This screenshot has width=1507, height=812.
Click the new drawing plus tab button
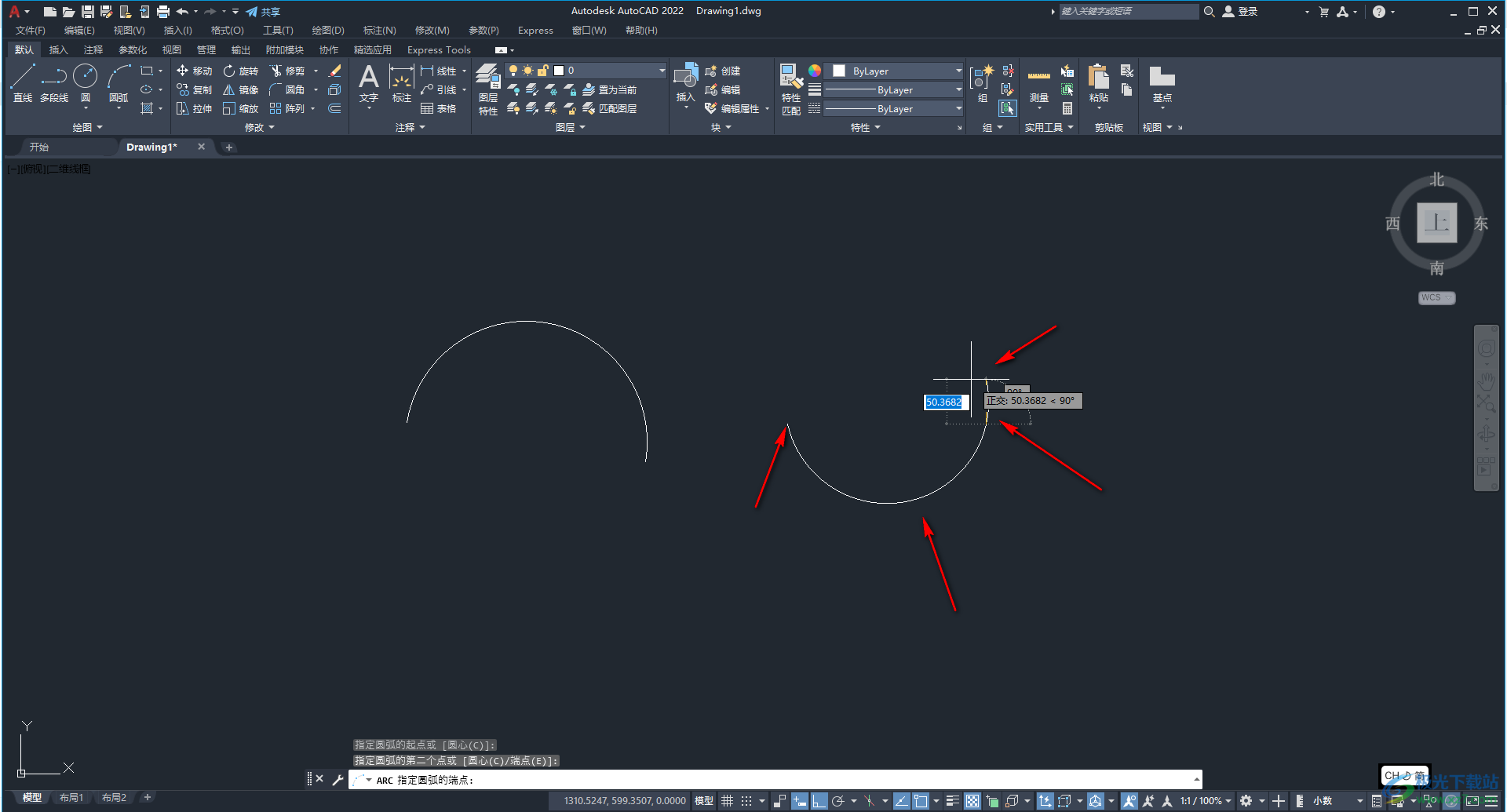(x=228, y=147)
